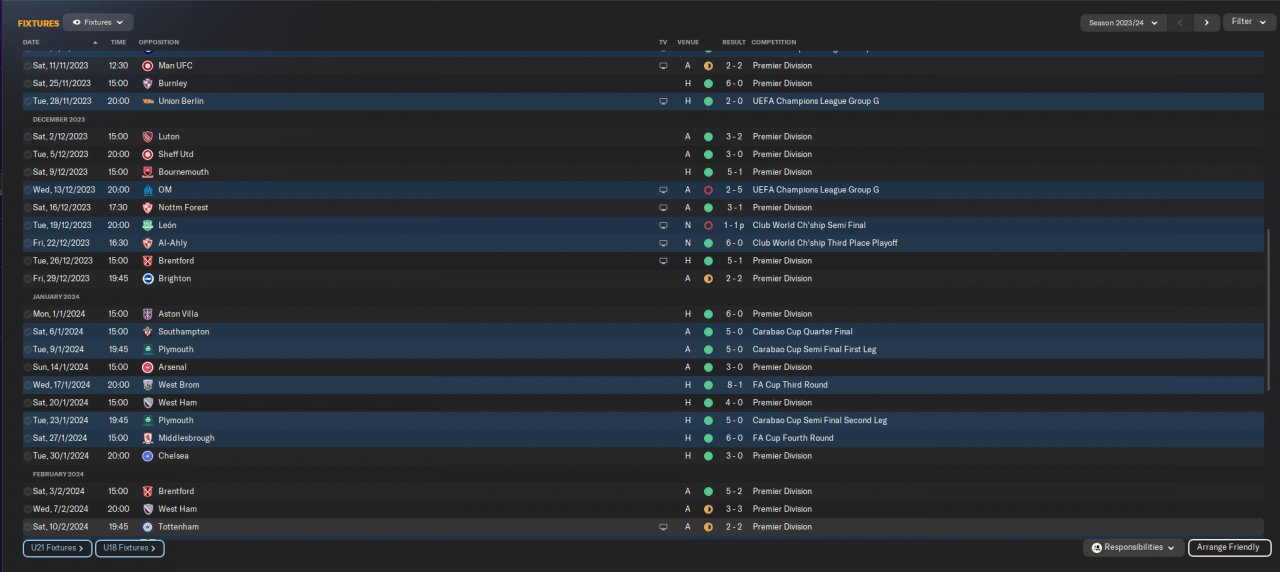Toggle the circle marker beside Mon, 1/1/2024

(x=27, y=314)
